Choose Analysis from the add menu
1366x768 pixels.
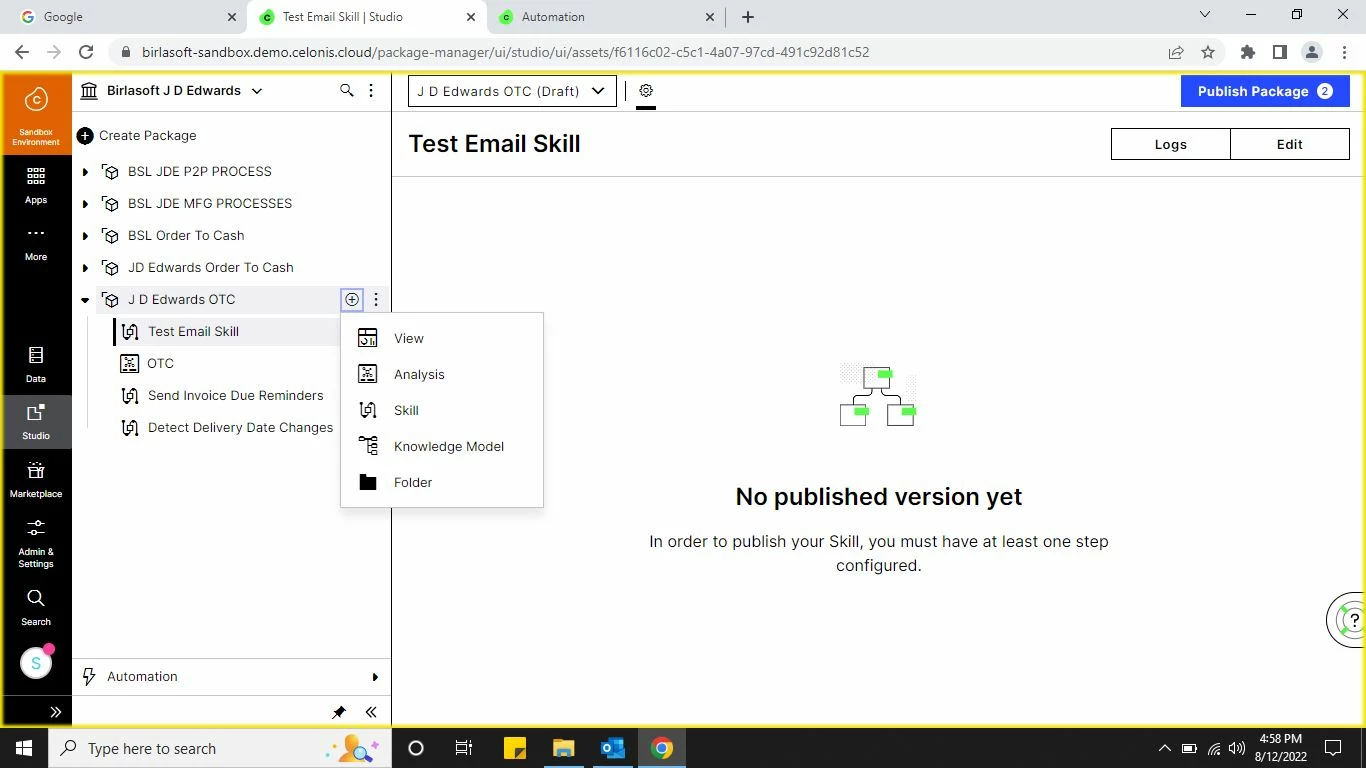pos(442,374)
